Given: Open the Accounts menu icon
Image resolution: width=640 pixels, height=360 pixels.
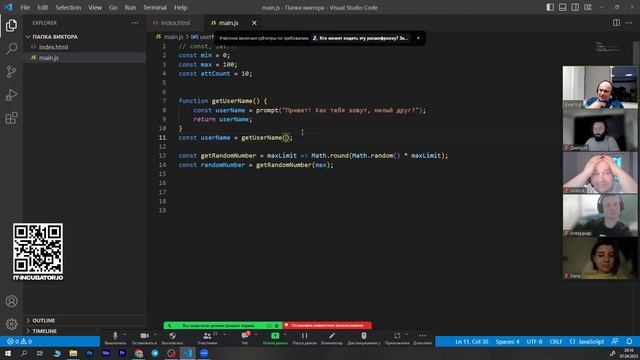Looking at the screenshot, I should tap(11, 301).
